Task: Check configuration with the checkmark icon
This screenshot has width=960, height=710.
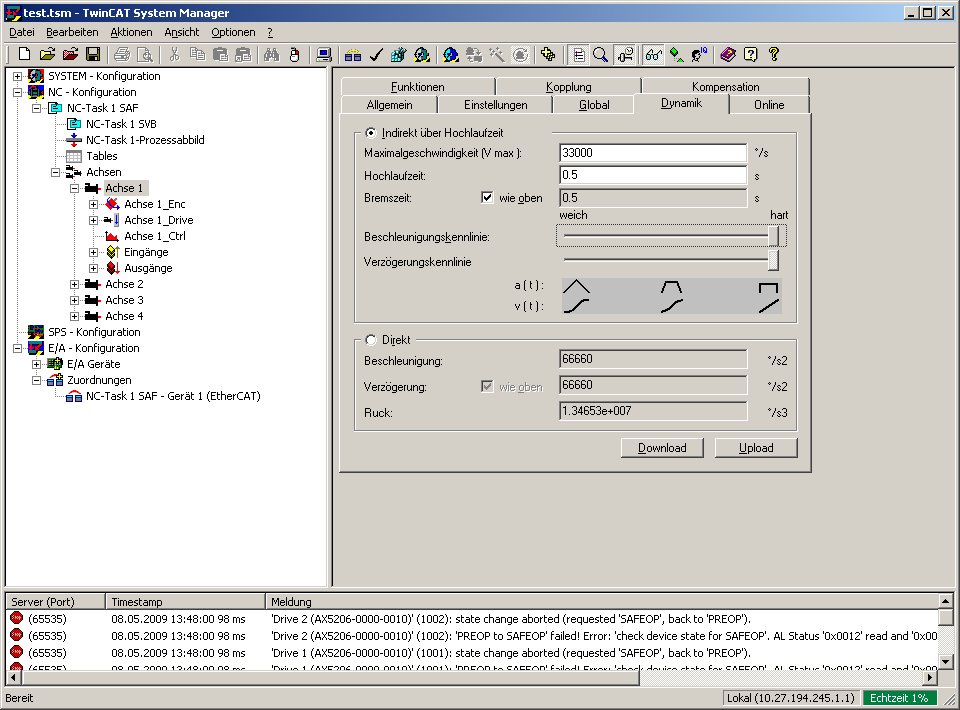Action: [376, 54]
